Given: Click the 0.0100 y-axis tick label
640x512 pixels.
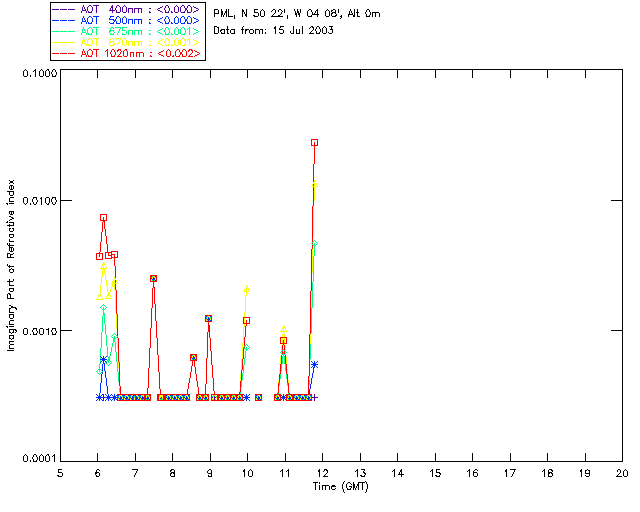Looking at the screenshot, I should tap(39, 201).
